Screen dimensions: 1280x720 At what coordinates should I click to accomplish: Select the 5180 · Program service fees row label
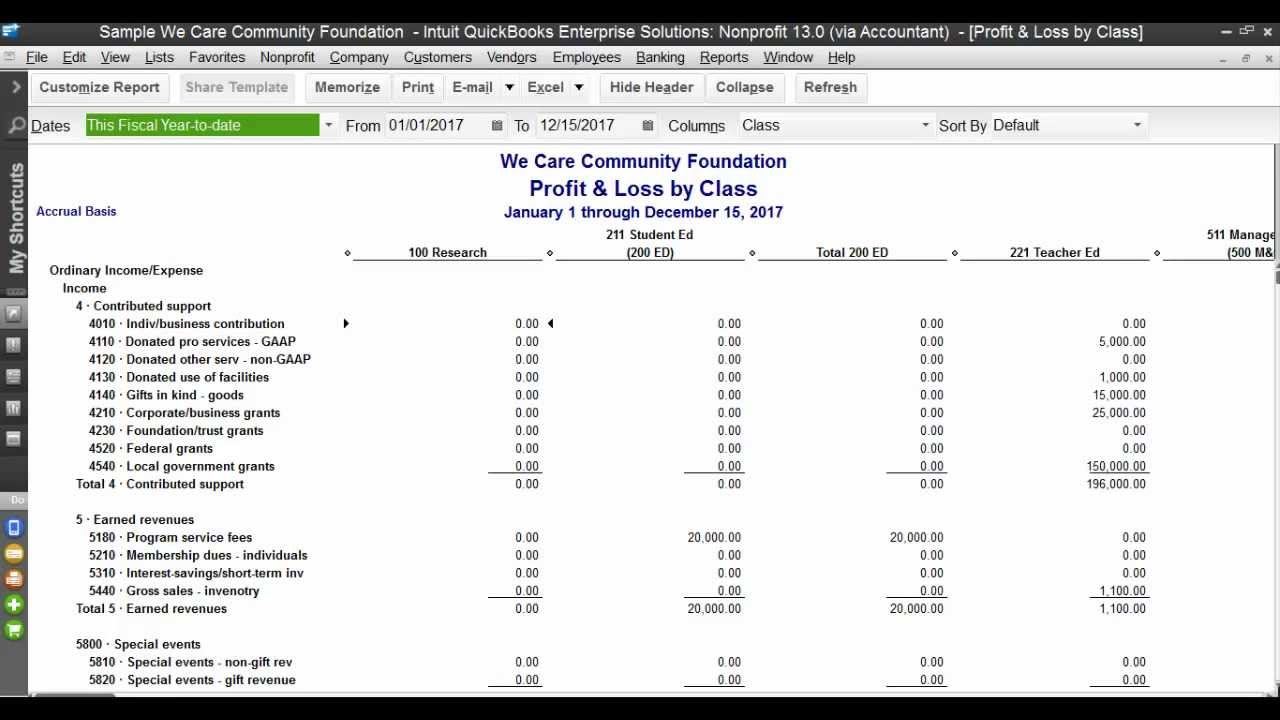point(170,538)
